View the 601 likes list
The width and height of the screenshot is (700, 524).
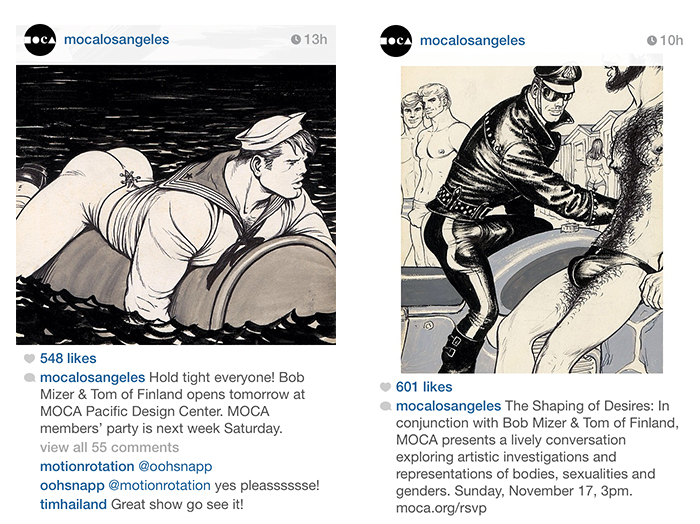coord(424,387)
